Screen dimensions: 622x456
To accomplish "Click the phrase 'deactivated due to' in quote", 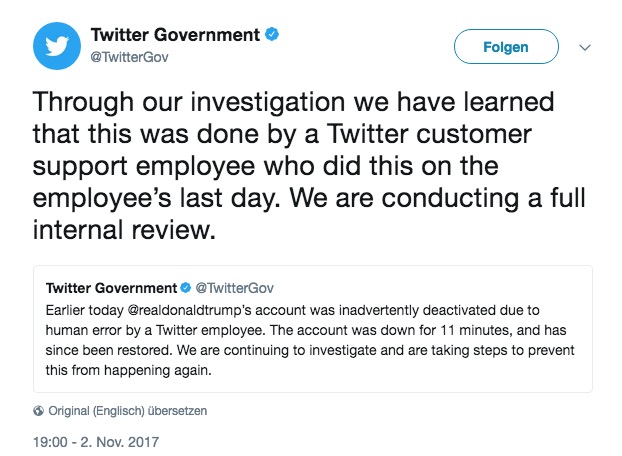I will [x=481, y=310].
